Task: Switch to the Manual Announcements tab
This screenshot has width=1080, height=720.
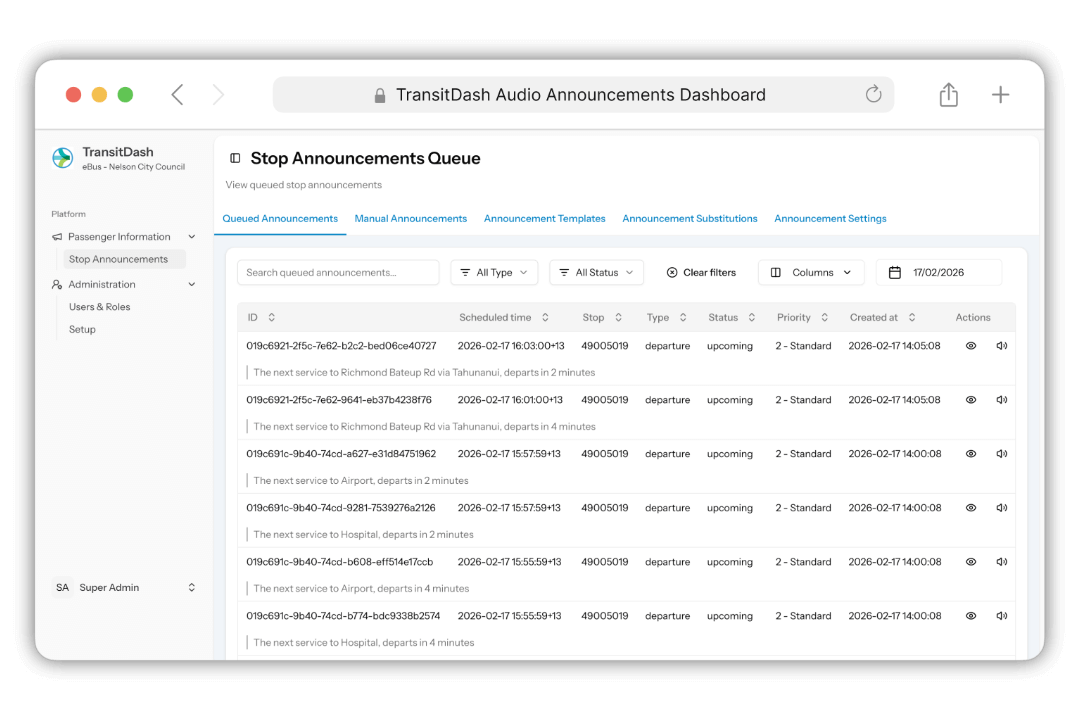Action: point(410,218)
